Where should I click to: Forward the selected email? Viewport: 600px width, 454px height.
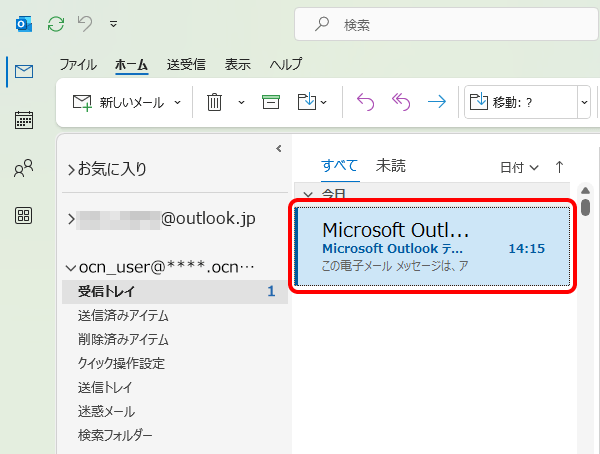(436, 101)
